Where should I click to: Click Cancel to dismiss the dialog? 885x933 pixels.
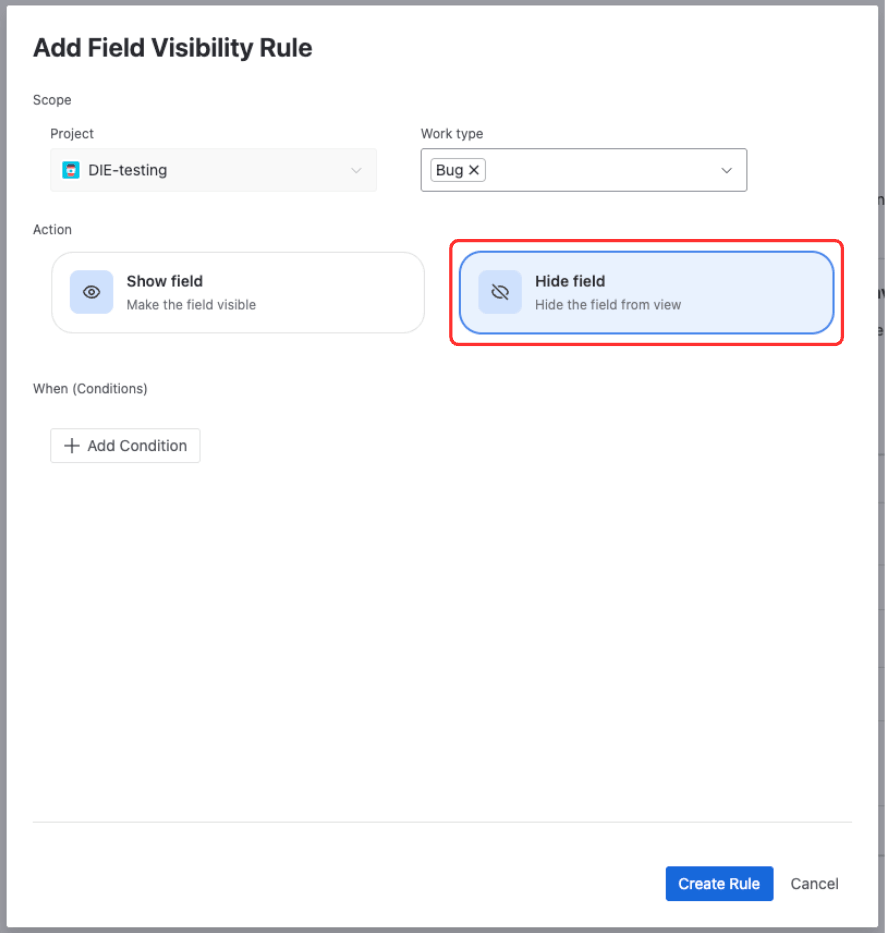(813, 883)
